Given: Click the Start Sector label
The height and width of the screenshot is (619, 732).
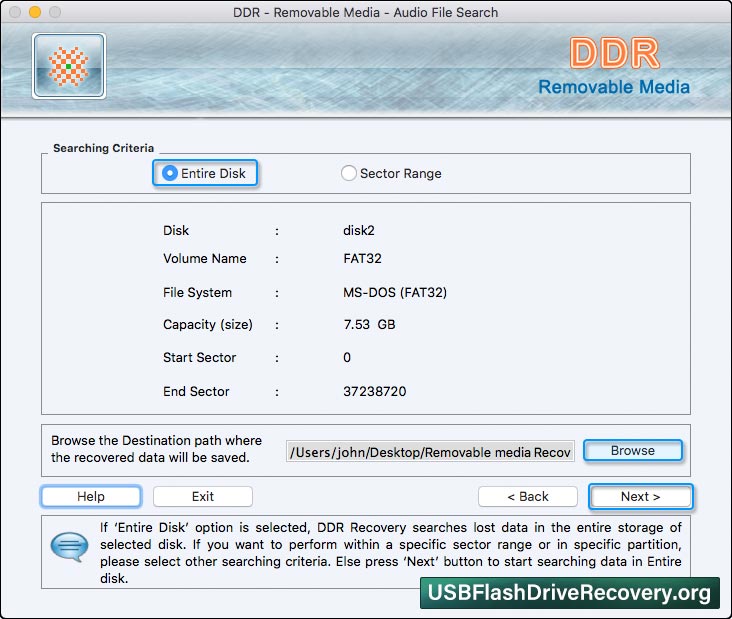Looking at the screenshot, I should point(199,358).
